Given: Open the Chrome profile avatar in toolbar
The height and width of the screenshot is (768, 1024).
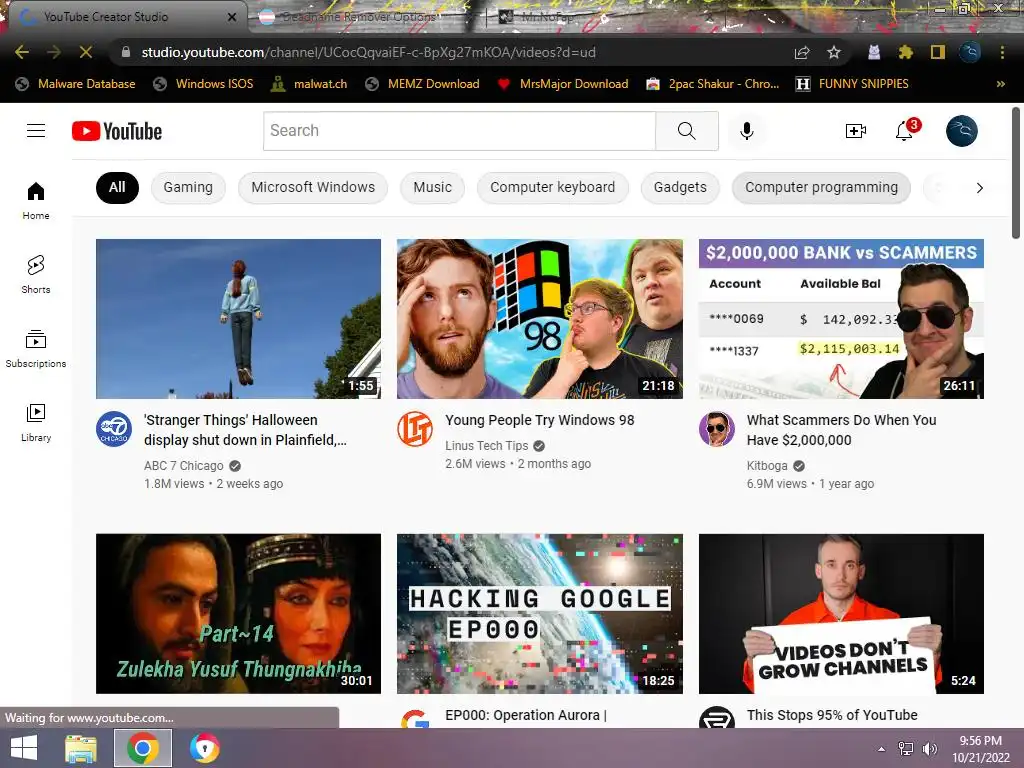Looking at the screenshot, I should tap(970, 52).
